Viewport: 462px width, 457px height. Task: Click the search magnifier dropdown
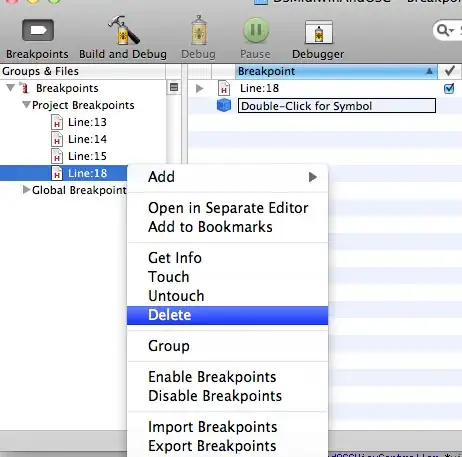(446, 30)
